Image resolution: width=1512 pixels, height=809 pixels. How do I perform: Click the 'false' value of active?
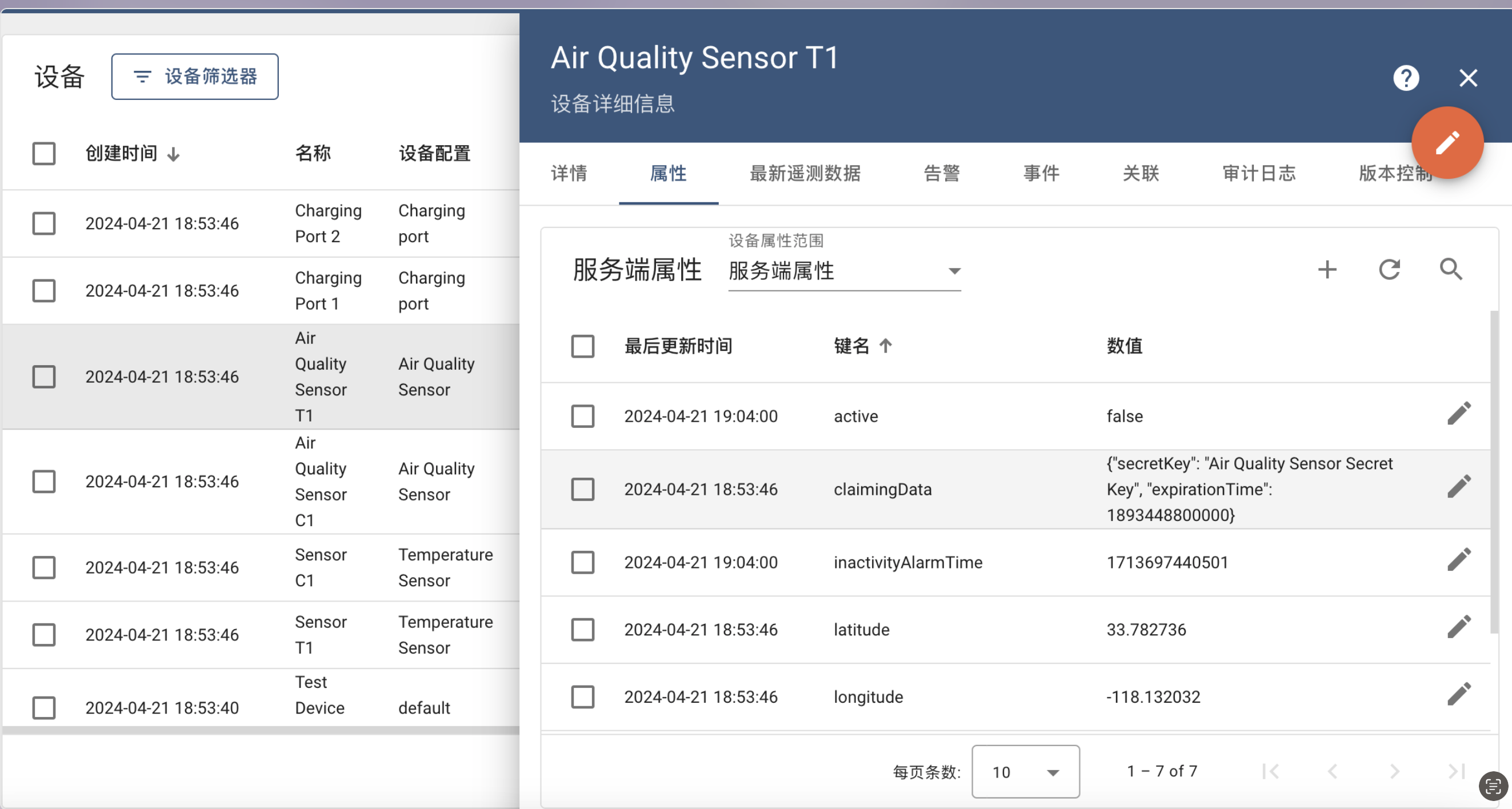click(1125, 416)
